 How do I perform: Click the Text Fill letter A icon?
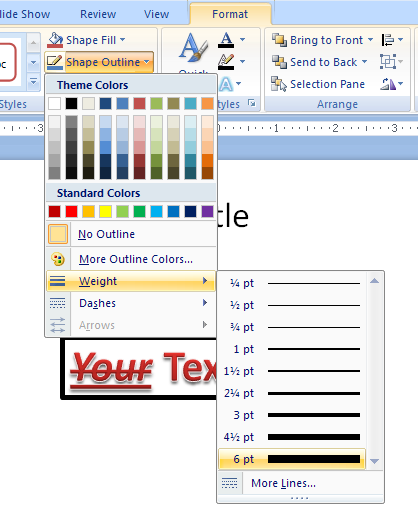tap(226, 40)
